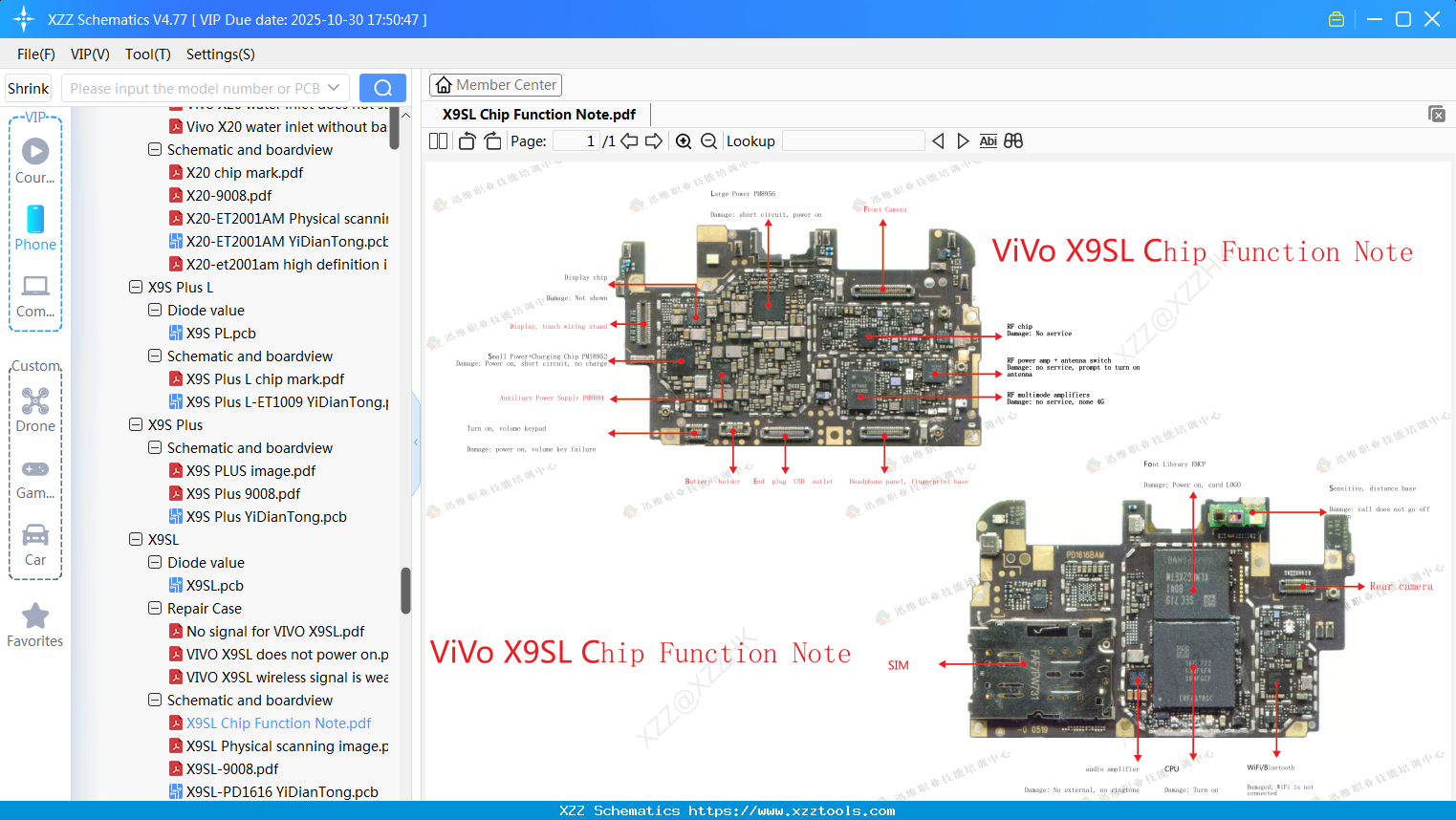
Task: Expand the model search combo box arrow
Action: point(332,87)
